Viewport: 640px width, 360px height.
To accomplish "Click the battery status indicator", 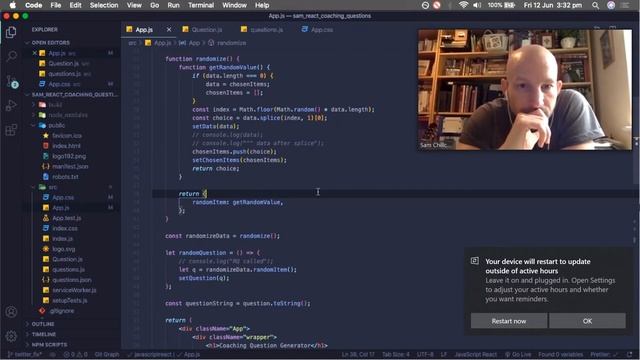I will (501, 5).
